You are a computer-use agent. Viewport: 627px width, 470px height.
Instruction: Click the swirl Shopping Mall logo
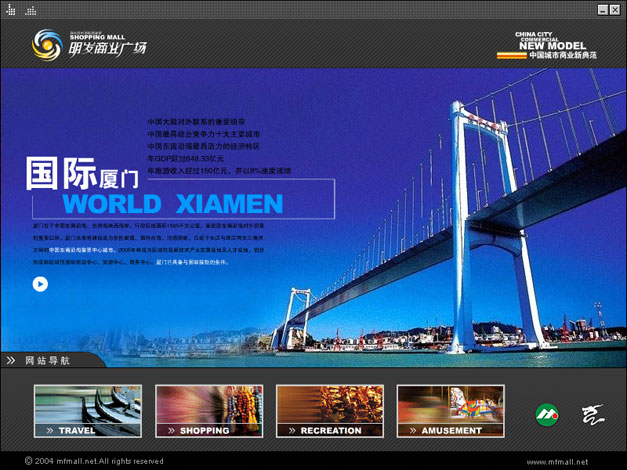47,44
